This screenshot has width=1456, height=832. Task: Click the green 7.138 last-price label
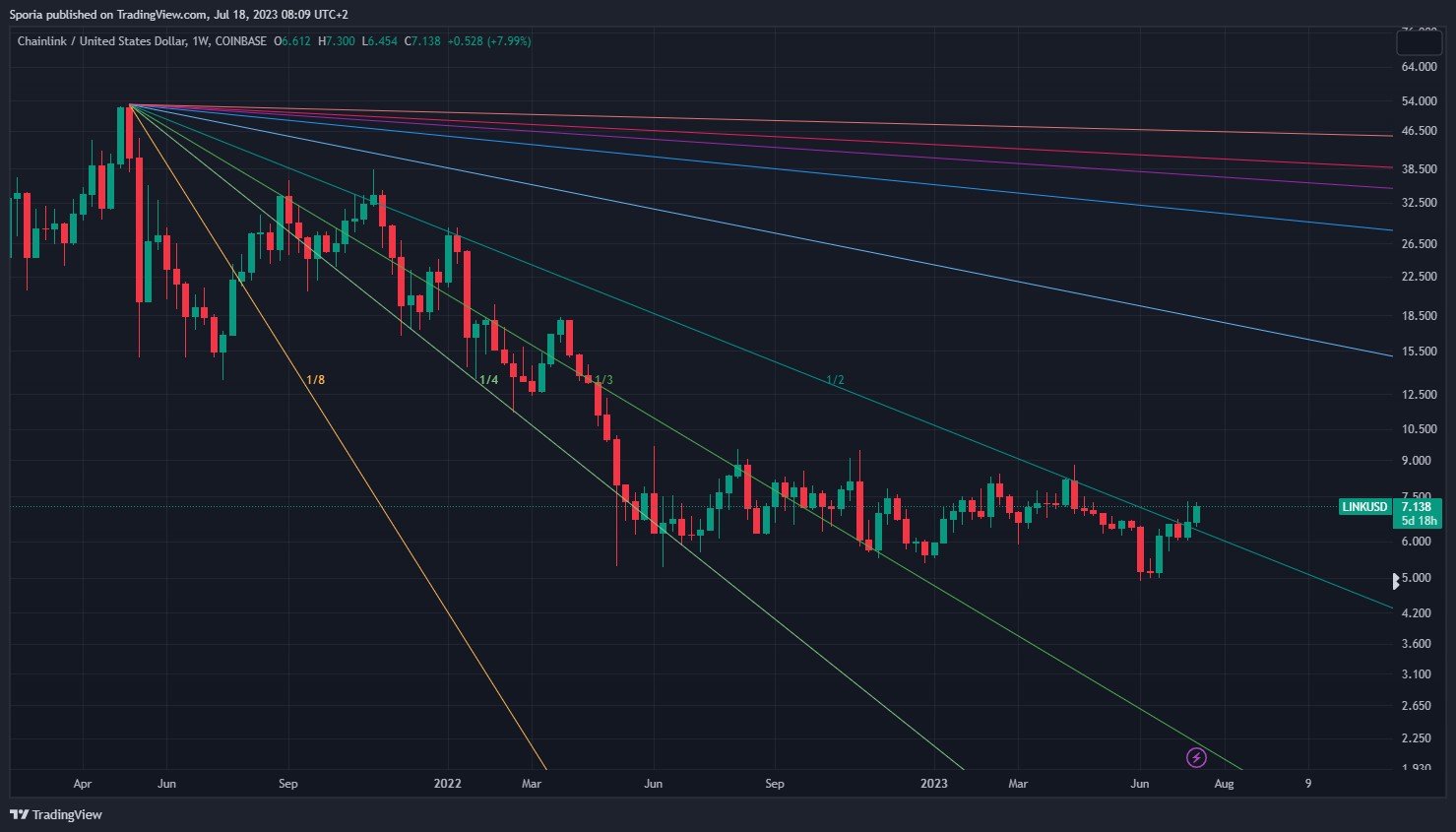click(1417, 507)
